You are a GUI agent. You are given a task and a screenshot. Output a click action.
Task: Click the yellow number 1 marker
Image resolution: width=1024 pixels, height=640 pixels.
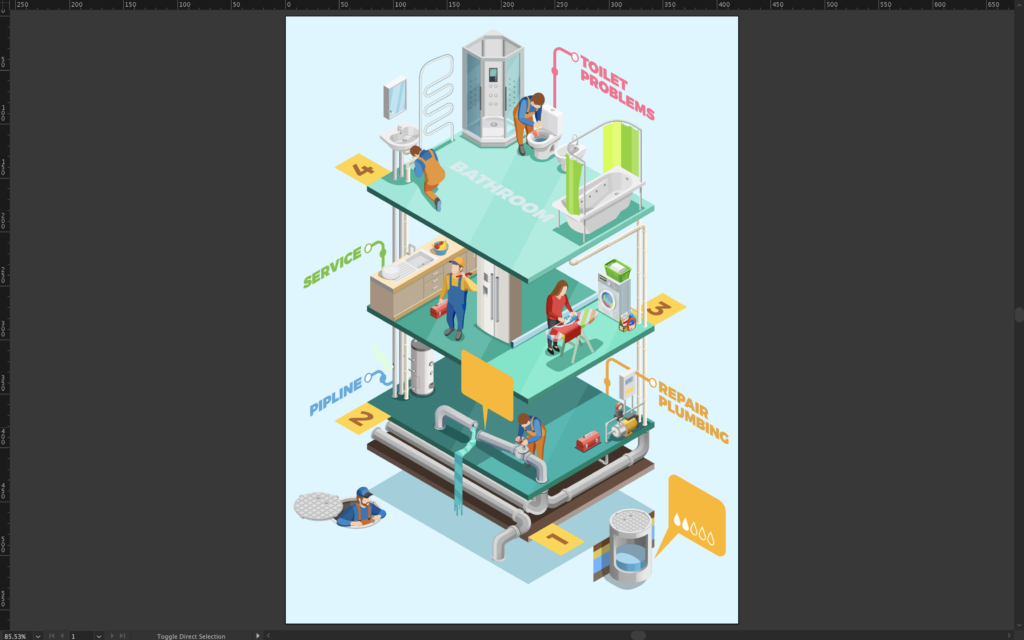pyautogui.click(x=556, y=539)
